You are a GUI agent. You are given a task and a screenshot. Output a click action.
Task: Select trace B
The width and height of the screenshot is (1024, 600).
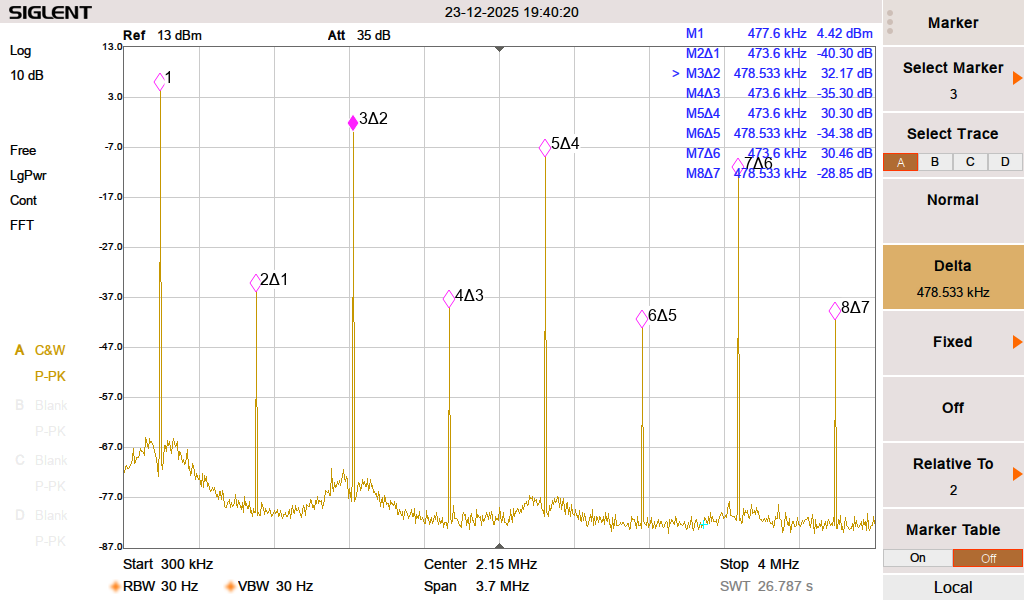point(935,162)
